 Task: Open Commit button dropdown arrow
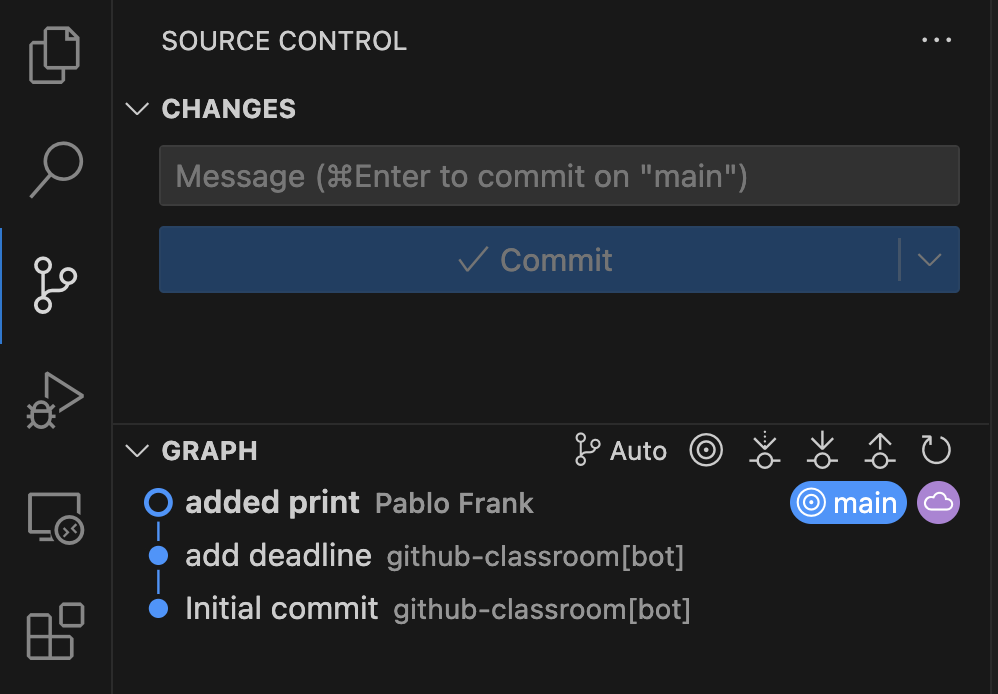(x=929, y=260)
